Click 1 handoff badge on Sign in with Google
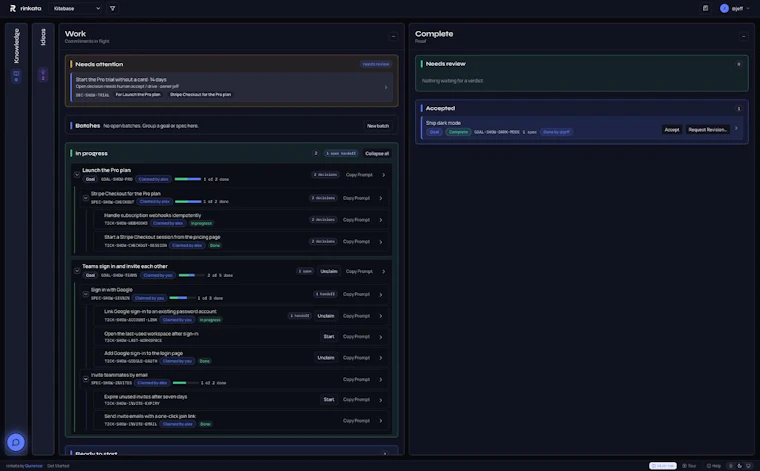 (325, 294)
